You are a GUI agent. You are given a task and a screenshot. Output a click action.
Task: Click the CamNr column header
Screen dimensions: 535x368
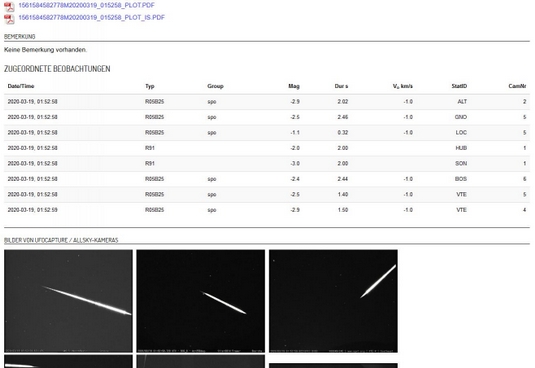[x=517, y=86]
